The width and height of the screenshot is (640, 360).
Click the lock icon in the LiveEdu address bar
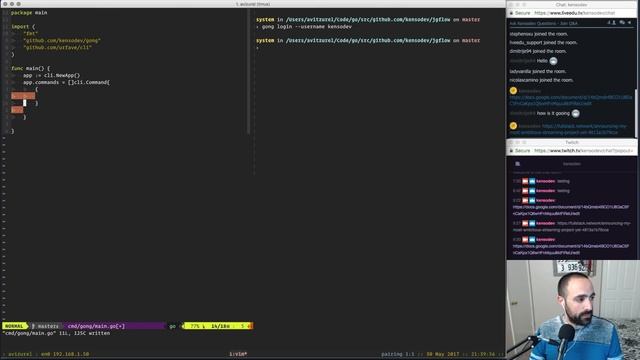tap(511, 13)
